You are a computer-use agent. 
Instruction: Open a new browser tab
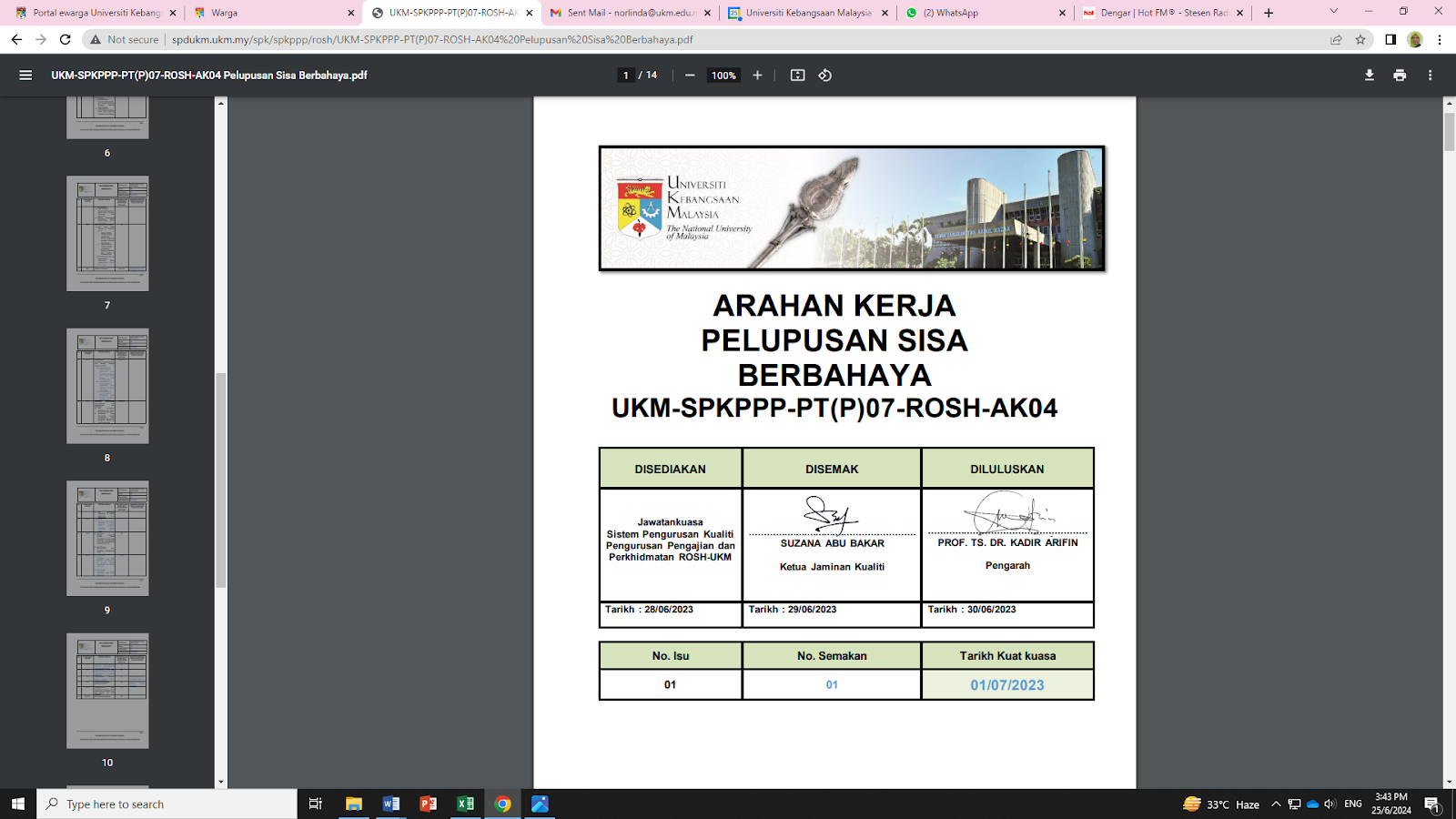tap(1269, 13)
